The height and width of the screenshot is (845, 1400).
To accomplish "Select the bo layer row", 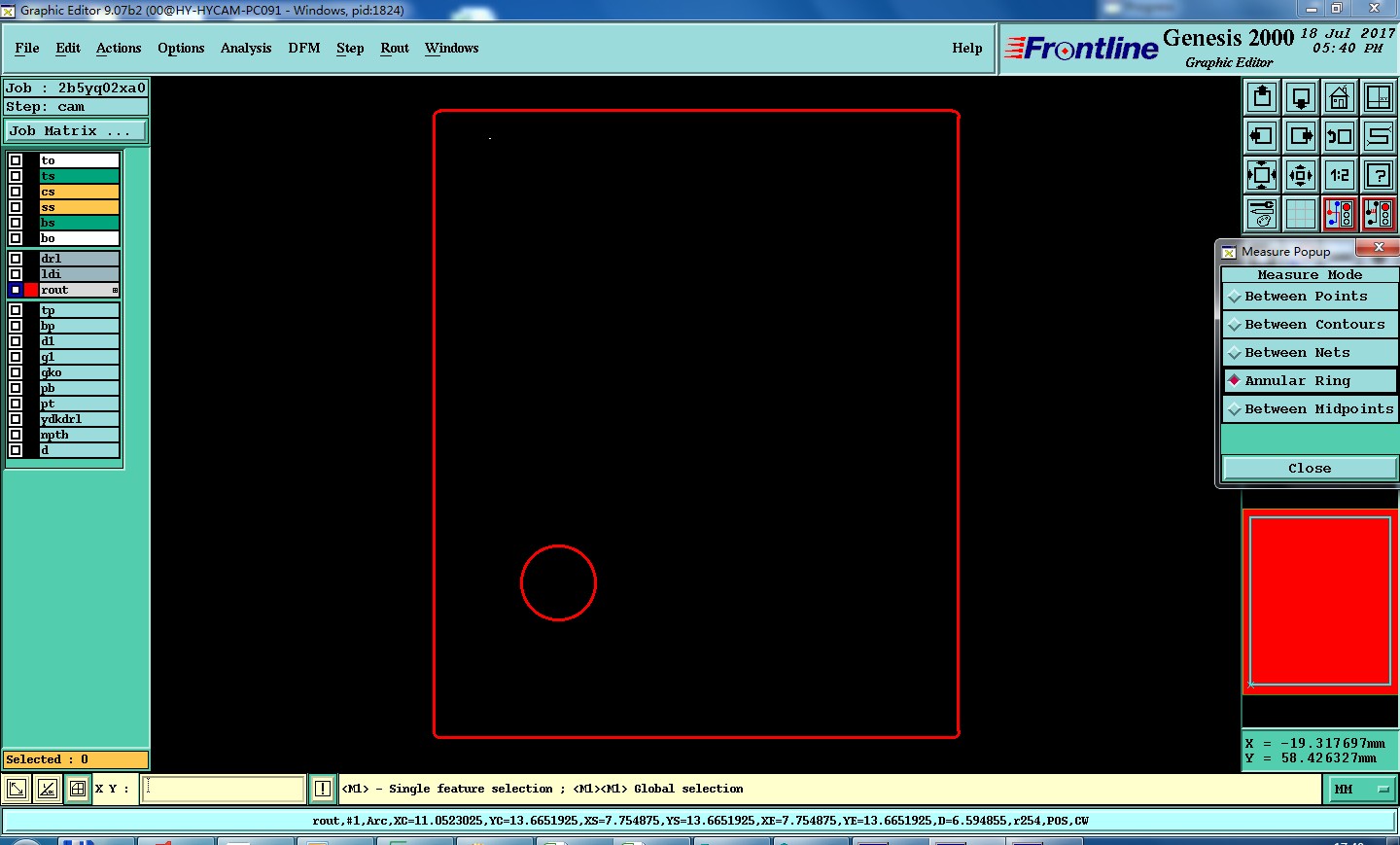I will 80,238.
